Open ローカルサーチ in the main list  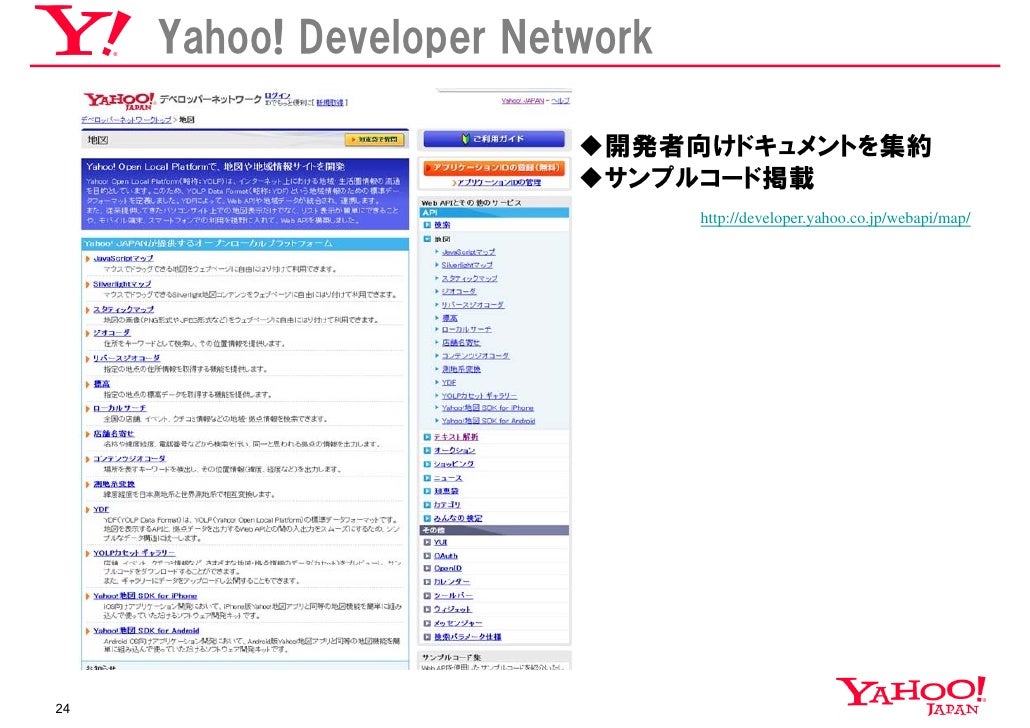coord(119,408)
